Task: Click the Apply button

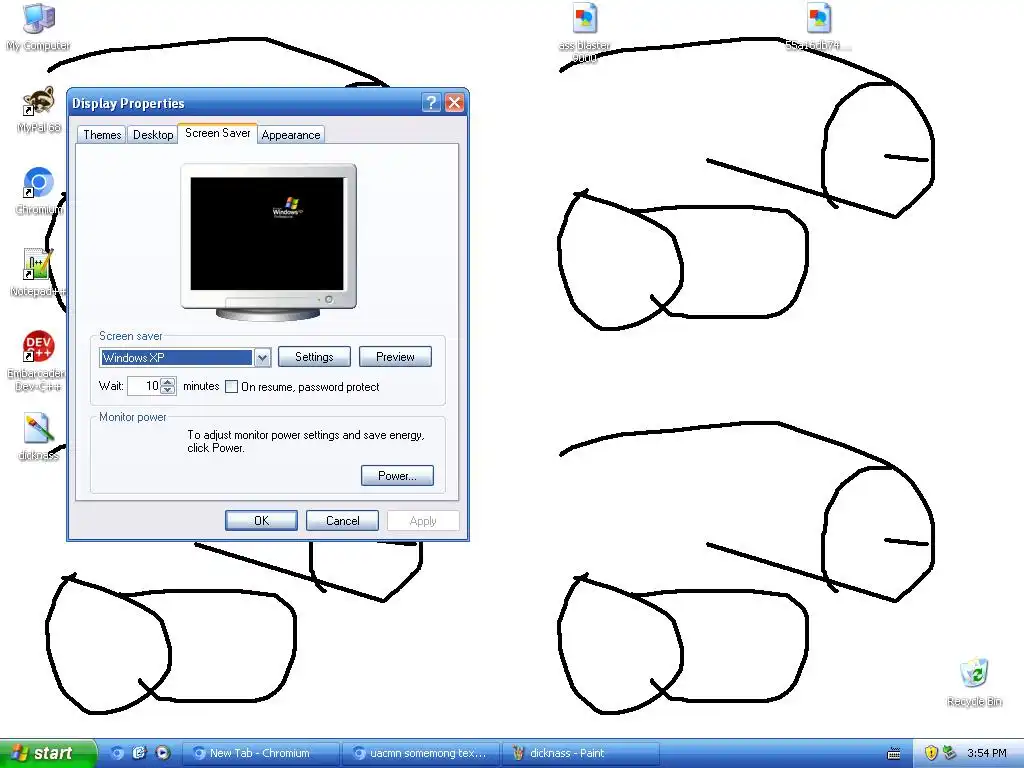Action: click(423, 520)
